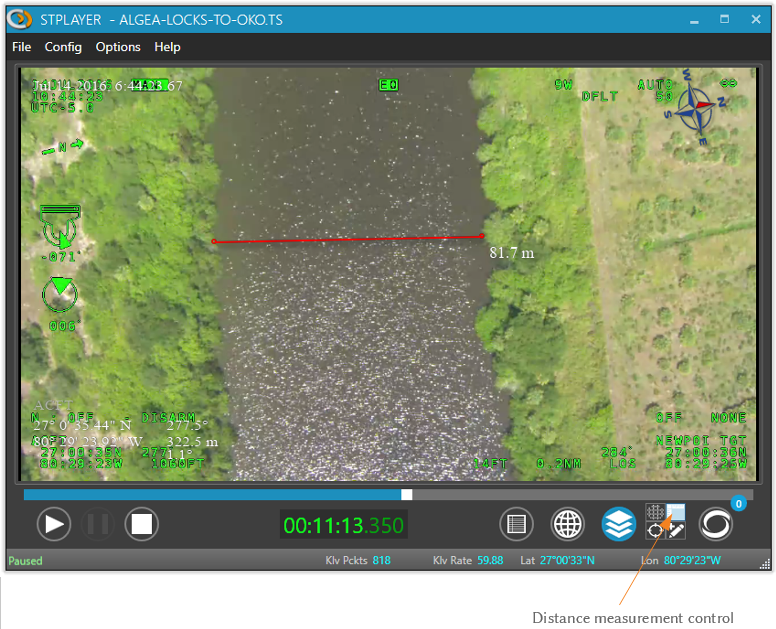Click the swirl logo round button
Image resolution: width=776 pixels, height=629 pixels.
click(x=715, y=524)
